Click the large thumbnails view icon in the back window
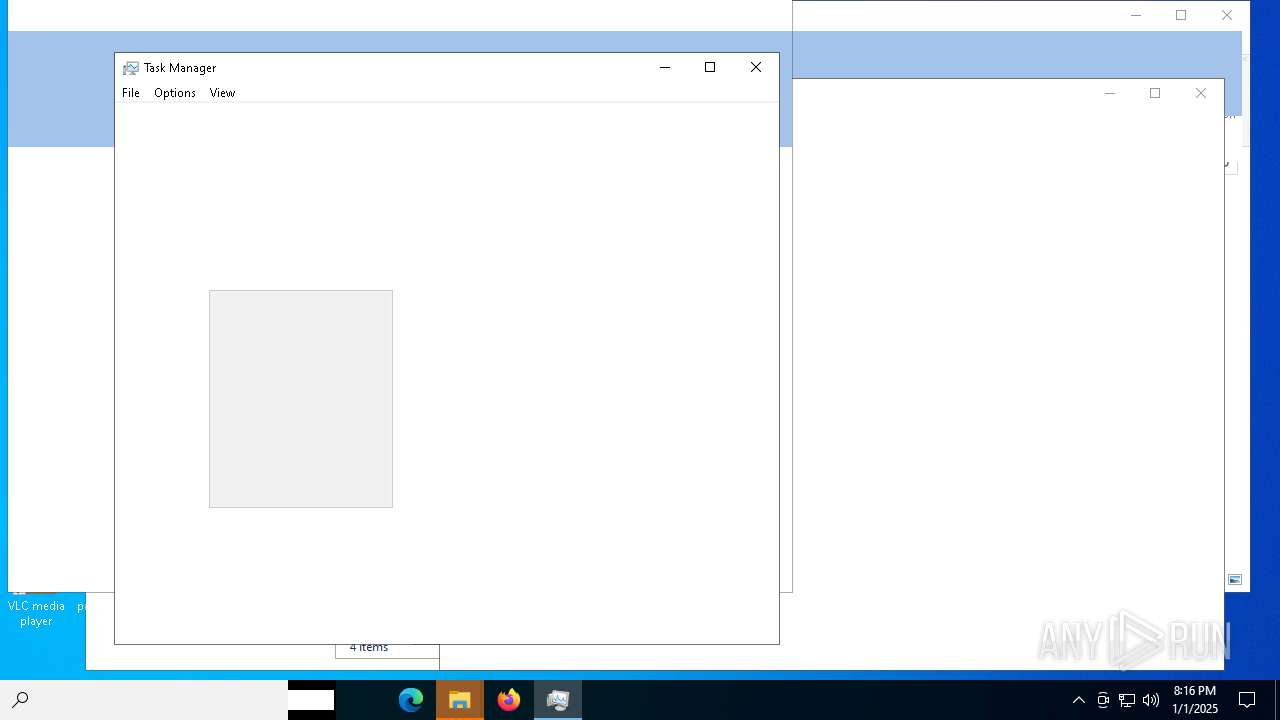Screen dimensions: 1280x720 [x=1235, y=580]
